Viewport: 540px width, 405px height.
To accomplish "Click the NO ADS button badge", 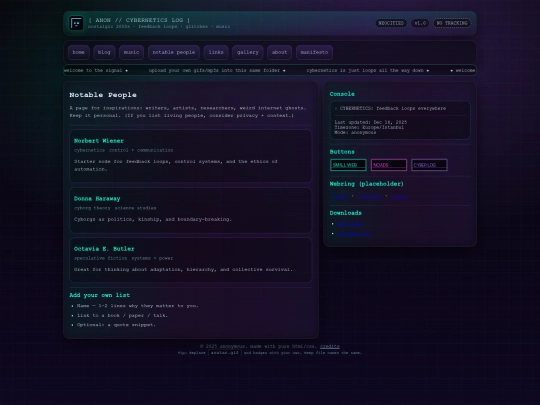I will click(x=389, y=165).
